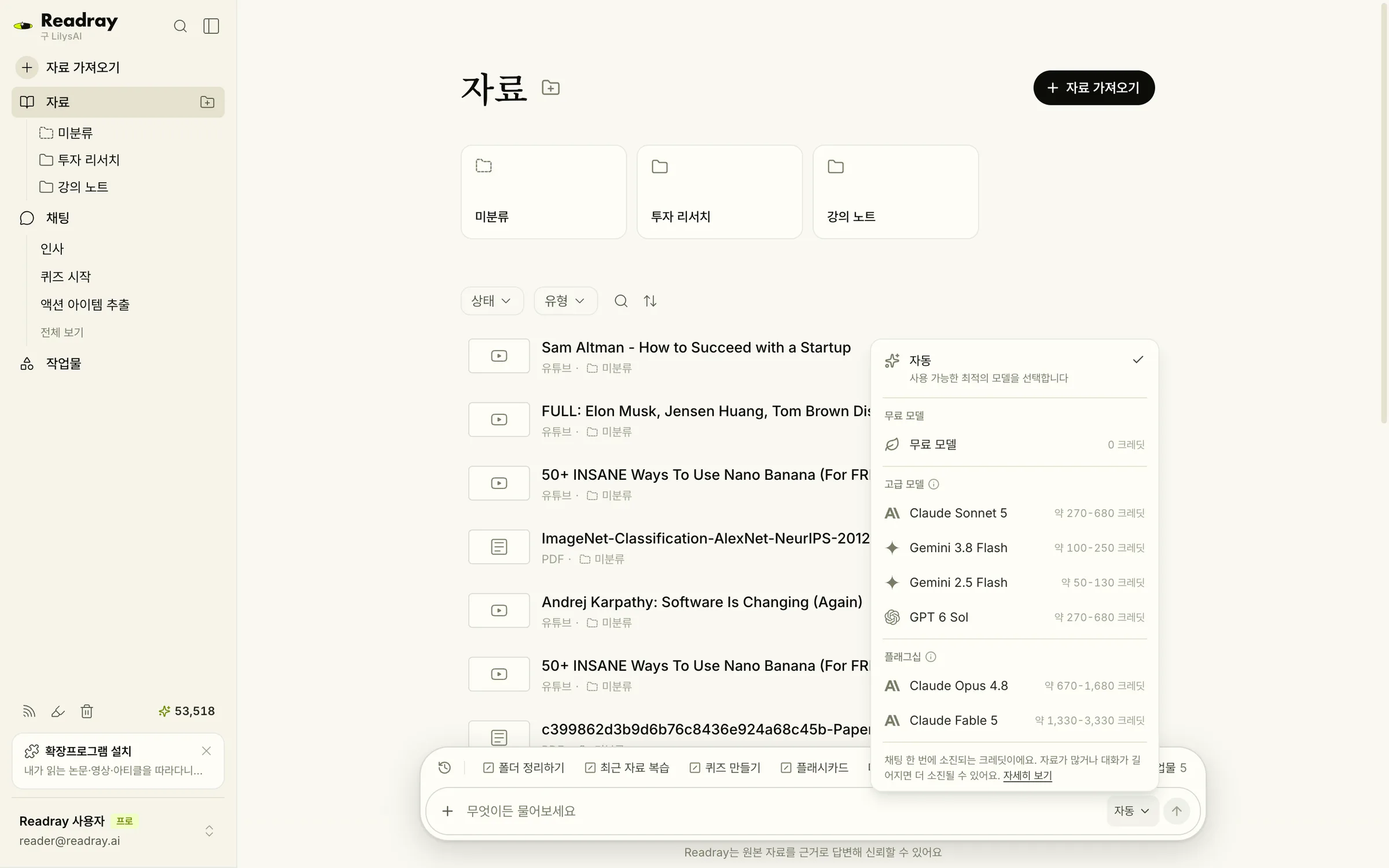
Task: Open sidebar search icon
Action: tap(180, 26)
